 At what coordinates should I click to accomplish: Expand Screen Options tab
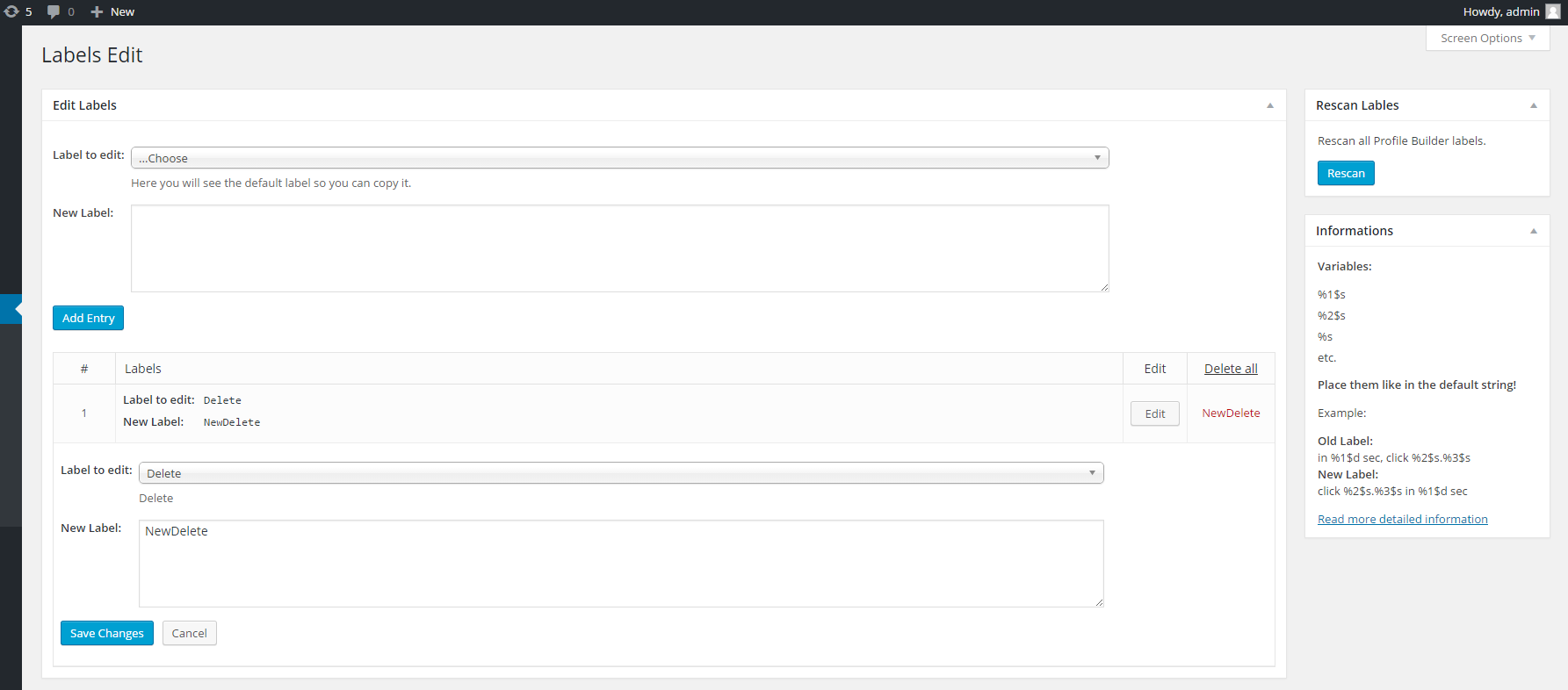coord(1488,39)
